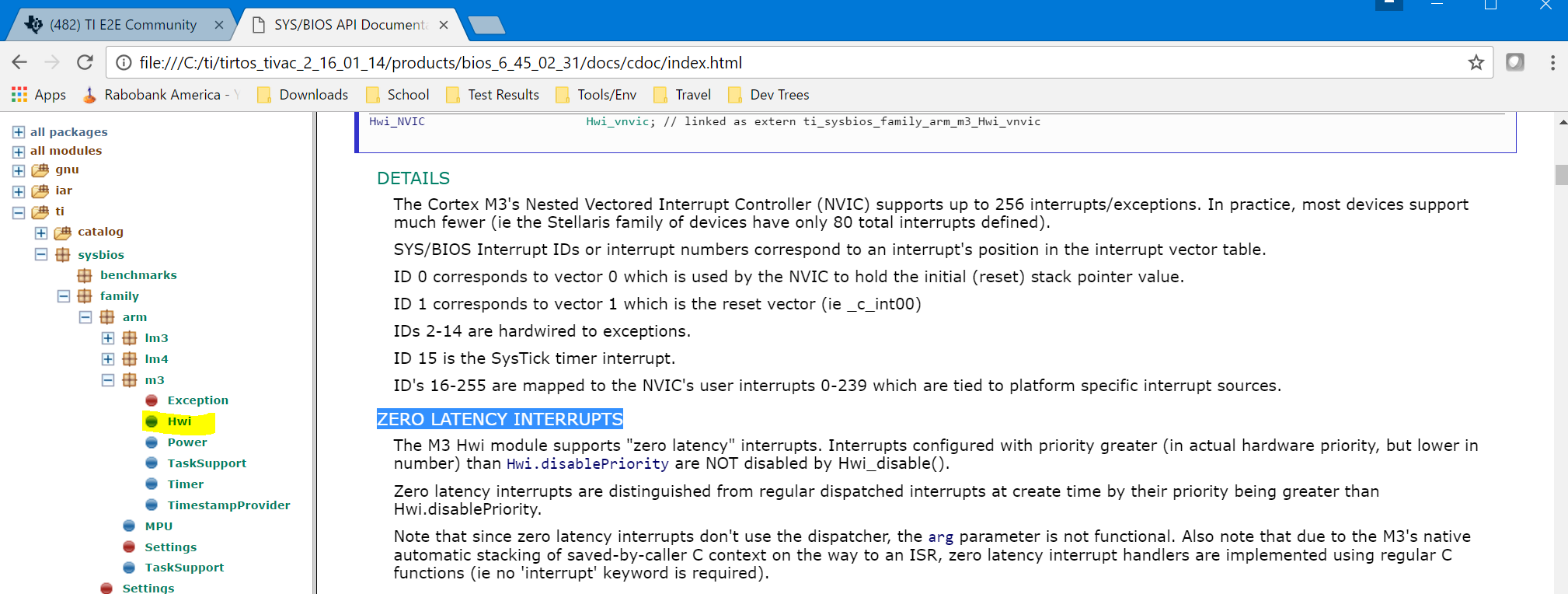Viewport: 1568px width, 594px height.
Task: Collapse the ti package node
Action: (19, 212)
